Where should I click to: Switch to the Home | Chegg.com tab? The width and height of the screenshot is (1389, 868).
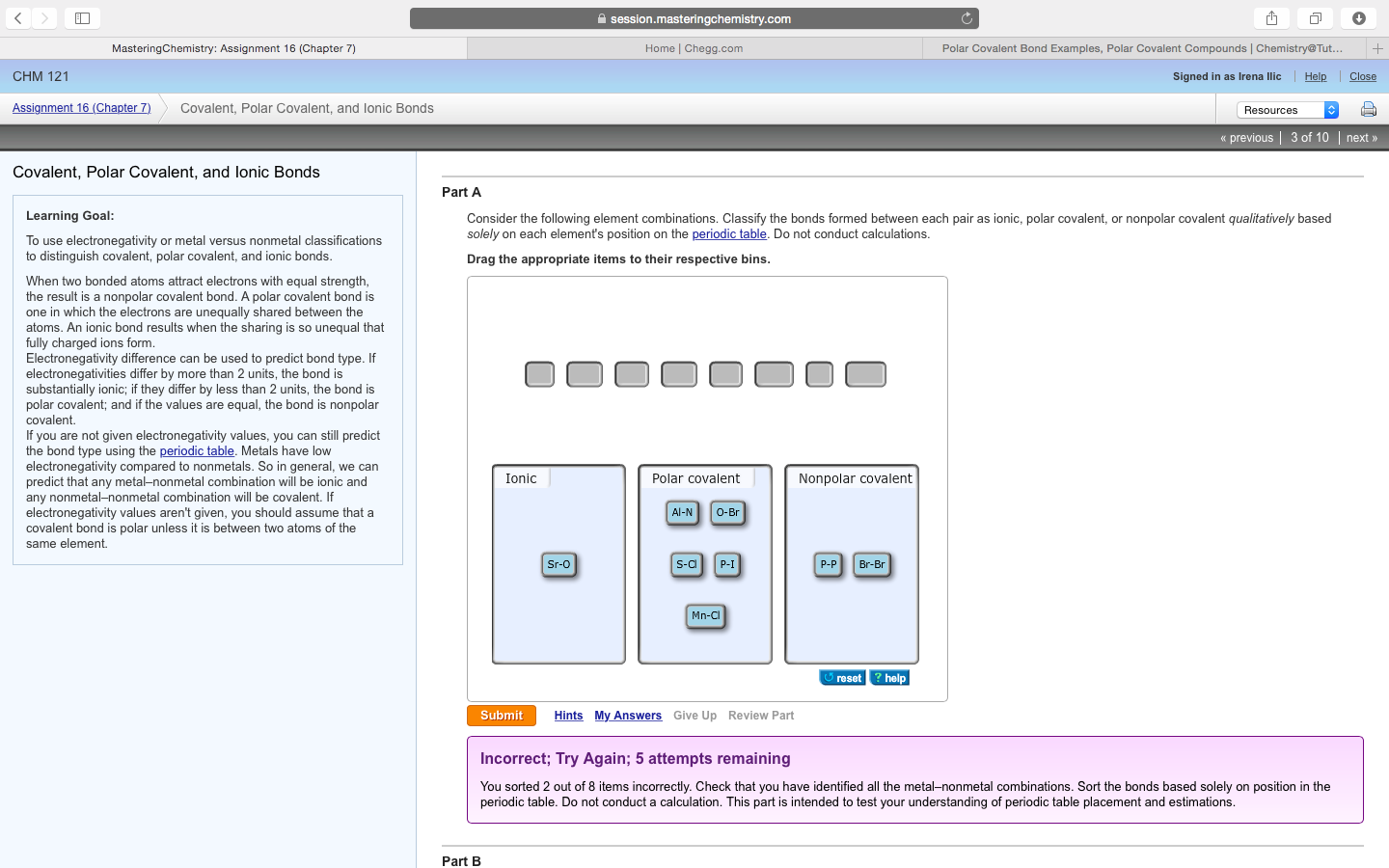click(694, 48)
